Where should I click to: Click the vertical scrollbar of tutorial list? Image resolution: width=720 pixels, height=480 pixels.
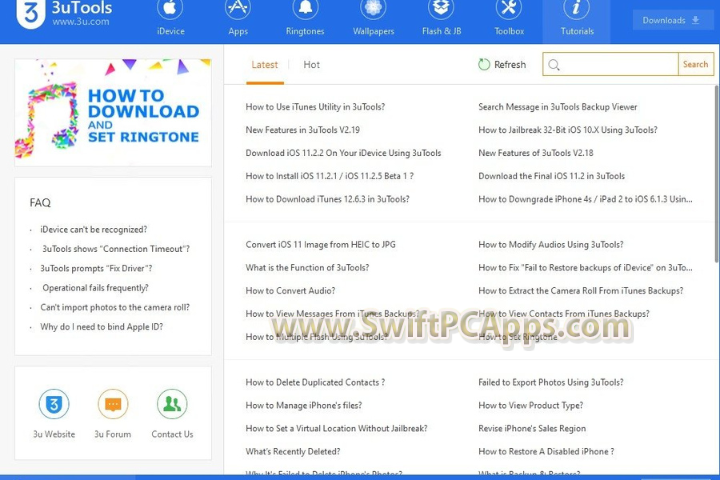(x=717, y=175)
